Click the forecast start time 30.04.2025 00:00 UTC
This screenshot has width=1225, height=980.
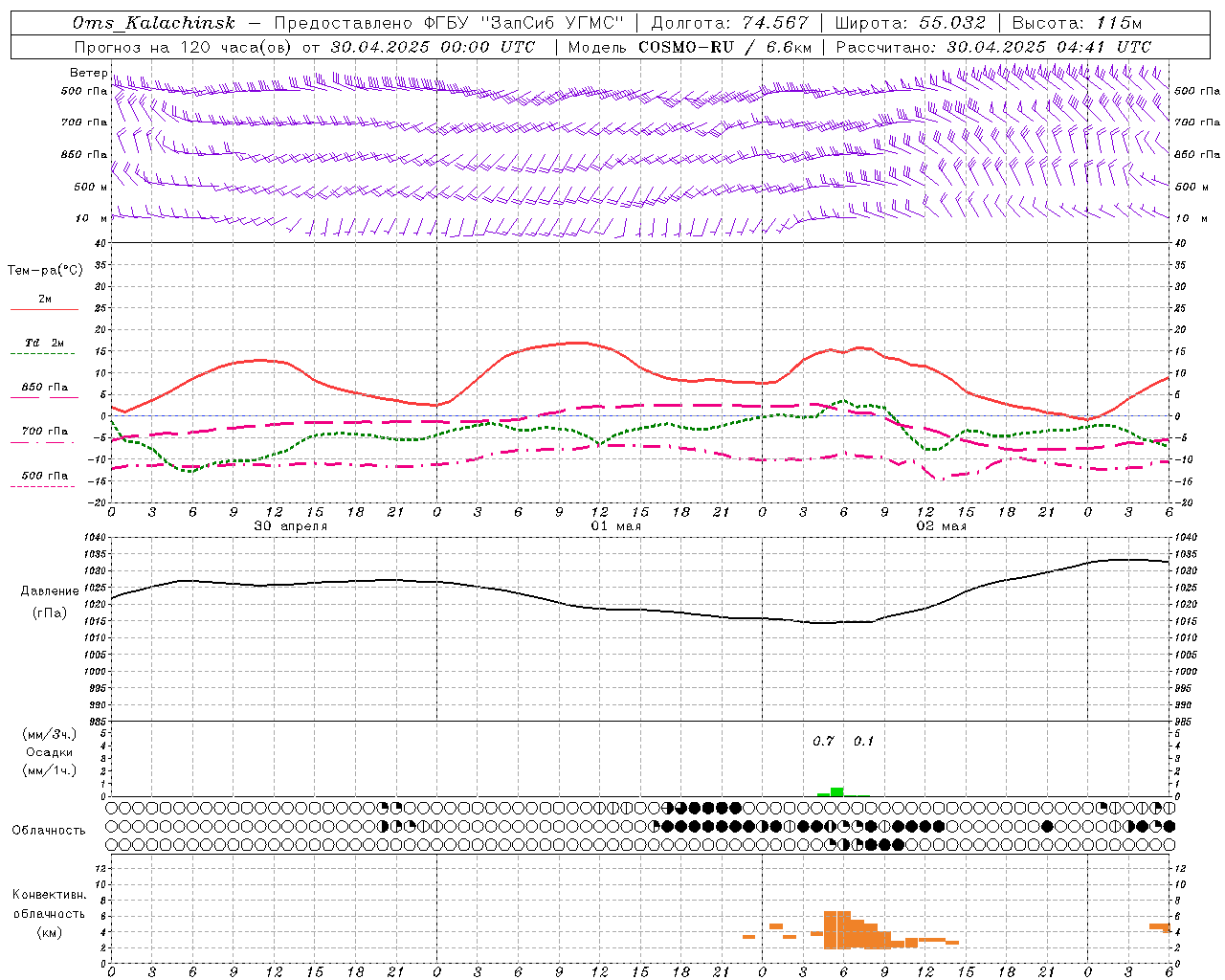click(x=433, y=47)
